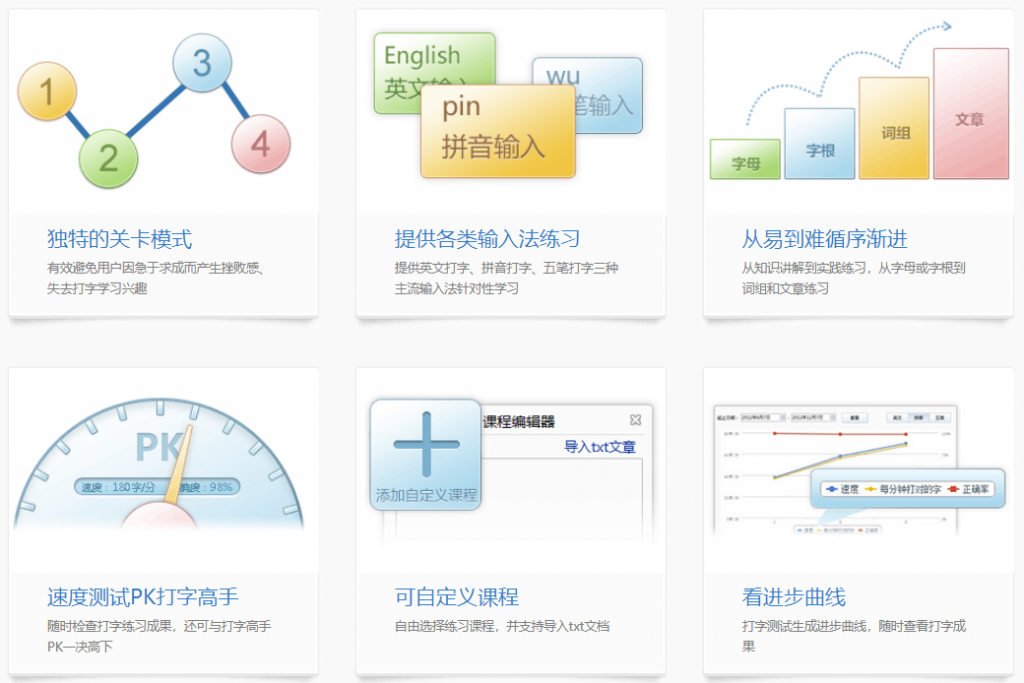Click the red level 4 circle
1024x683 pixels.
pyautogui.click(x=260, y=144)
